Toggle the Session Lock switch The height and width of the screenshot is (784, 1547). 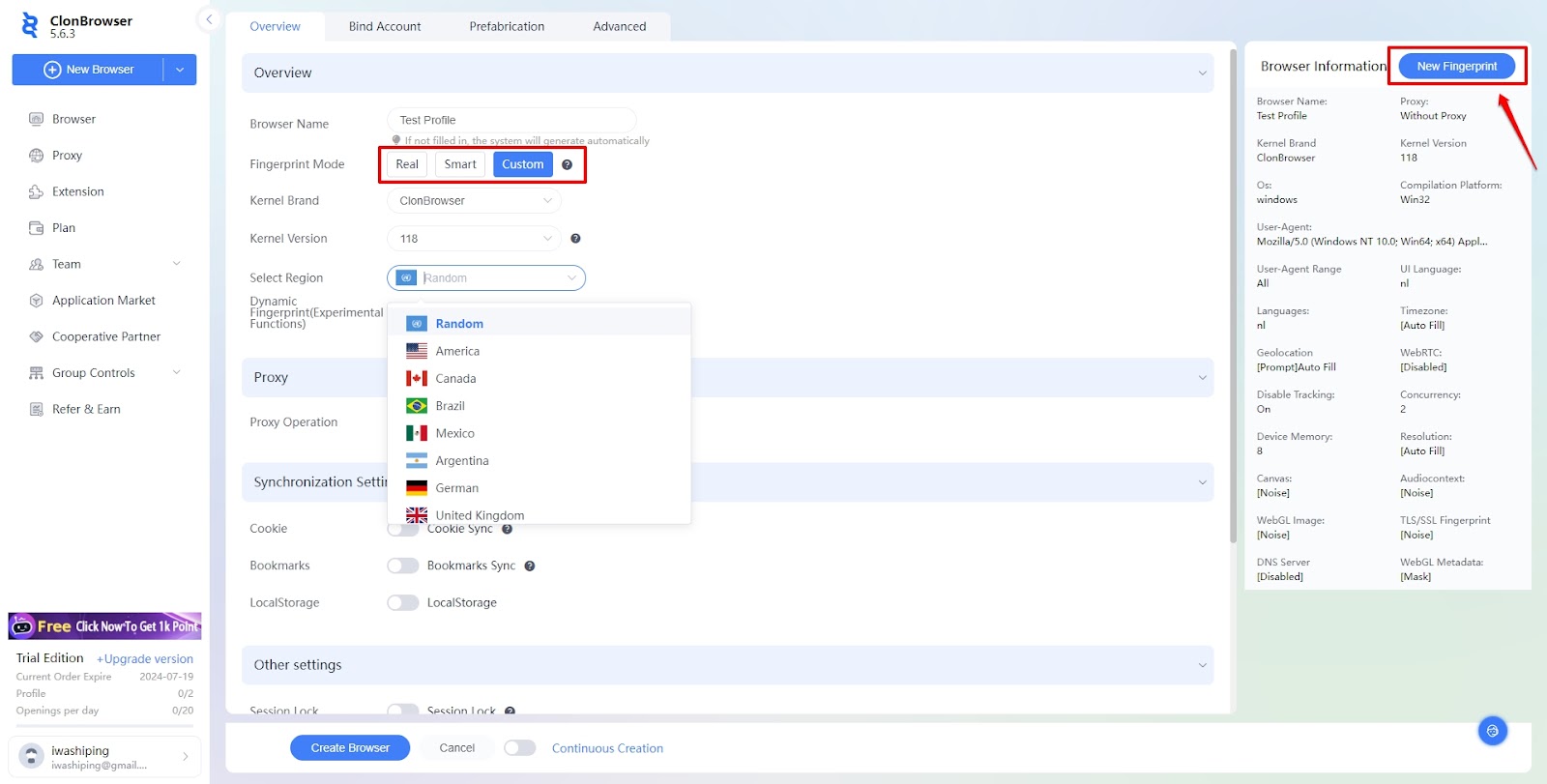click(x=403, y=710)
